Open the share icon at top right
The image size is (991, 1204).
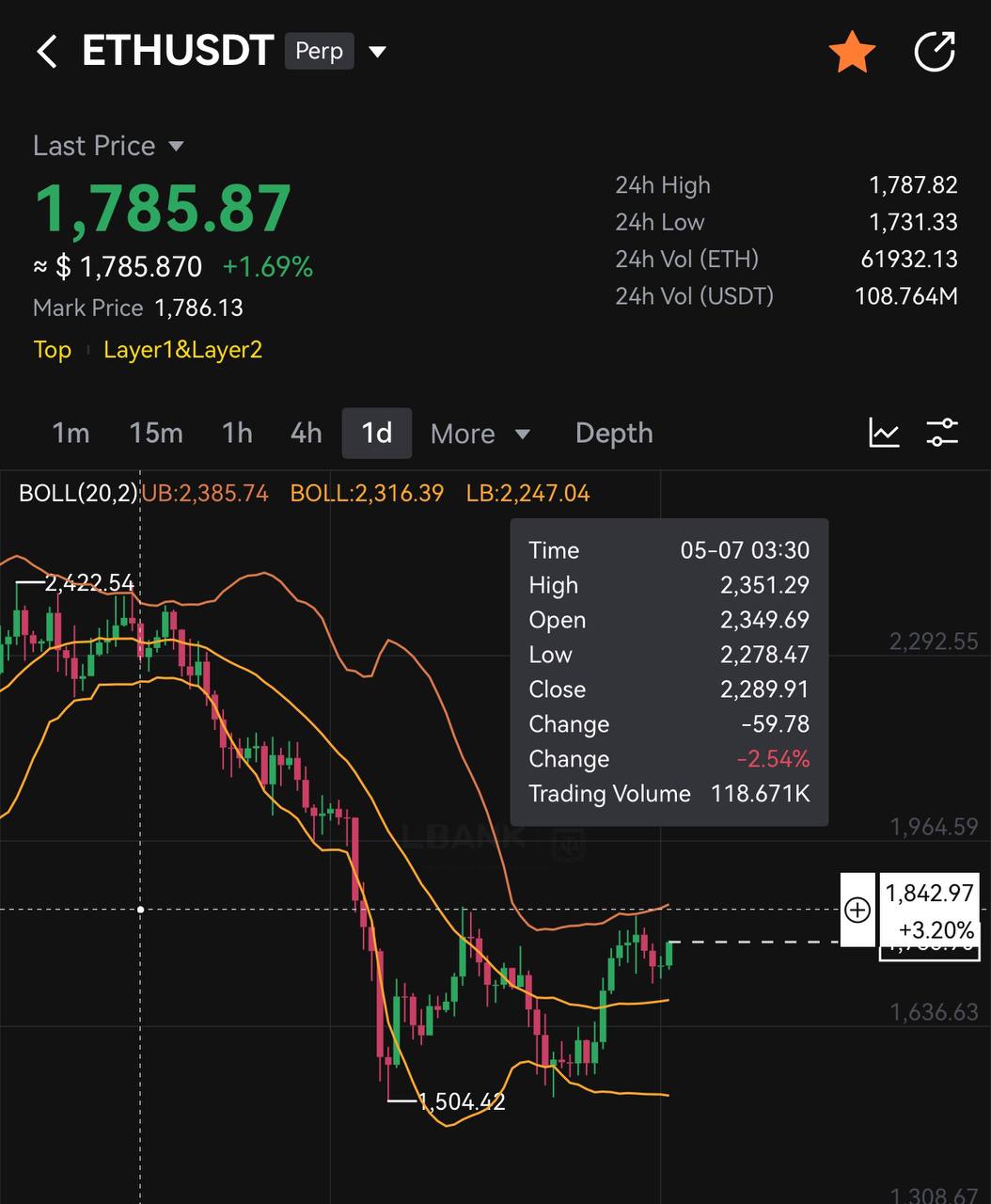pos(935,51)
